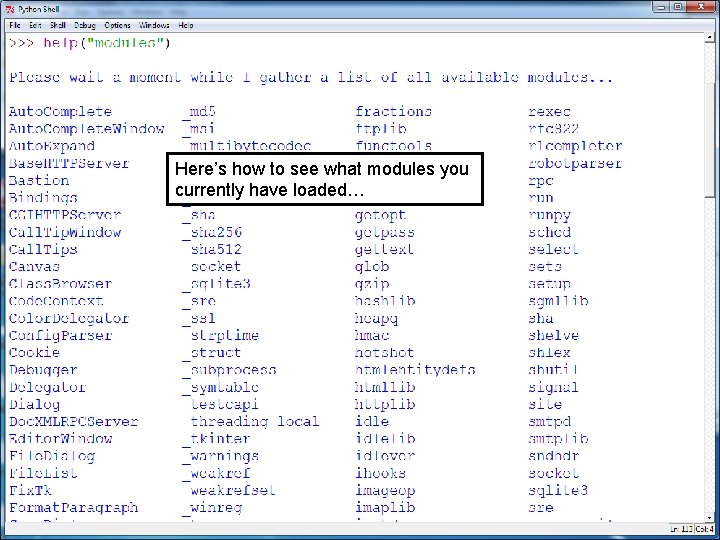720x540 pixels.
Task: Click the heapq module name
Action: [x=376, y=318]
